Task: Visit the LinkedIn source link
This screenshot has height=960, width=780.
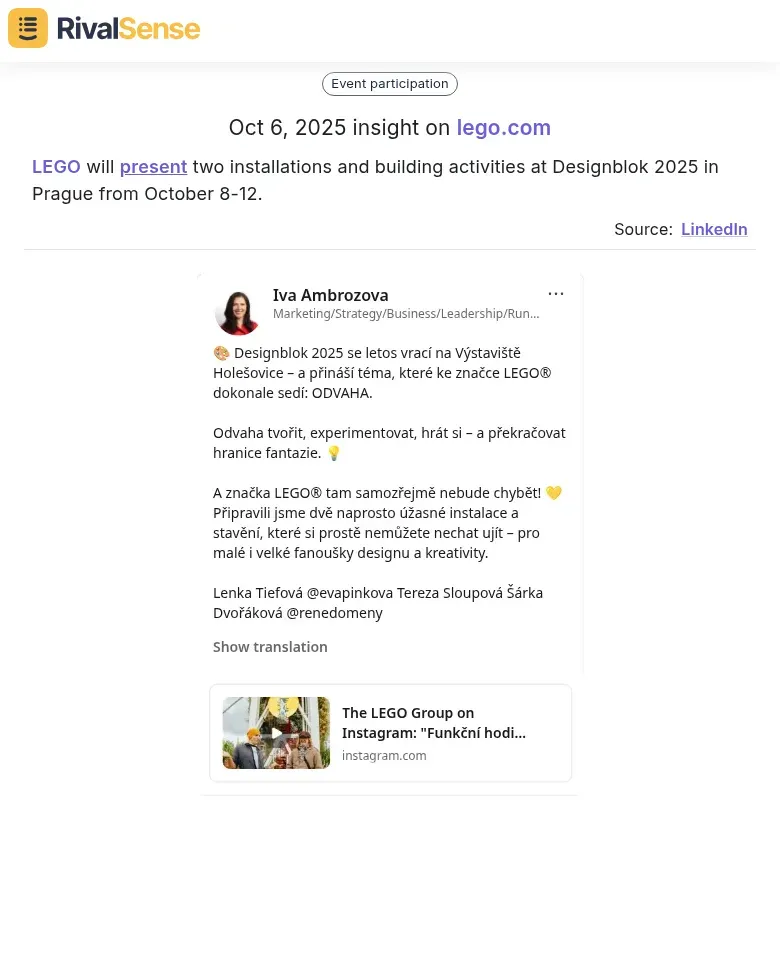Action: point(714,229)
